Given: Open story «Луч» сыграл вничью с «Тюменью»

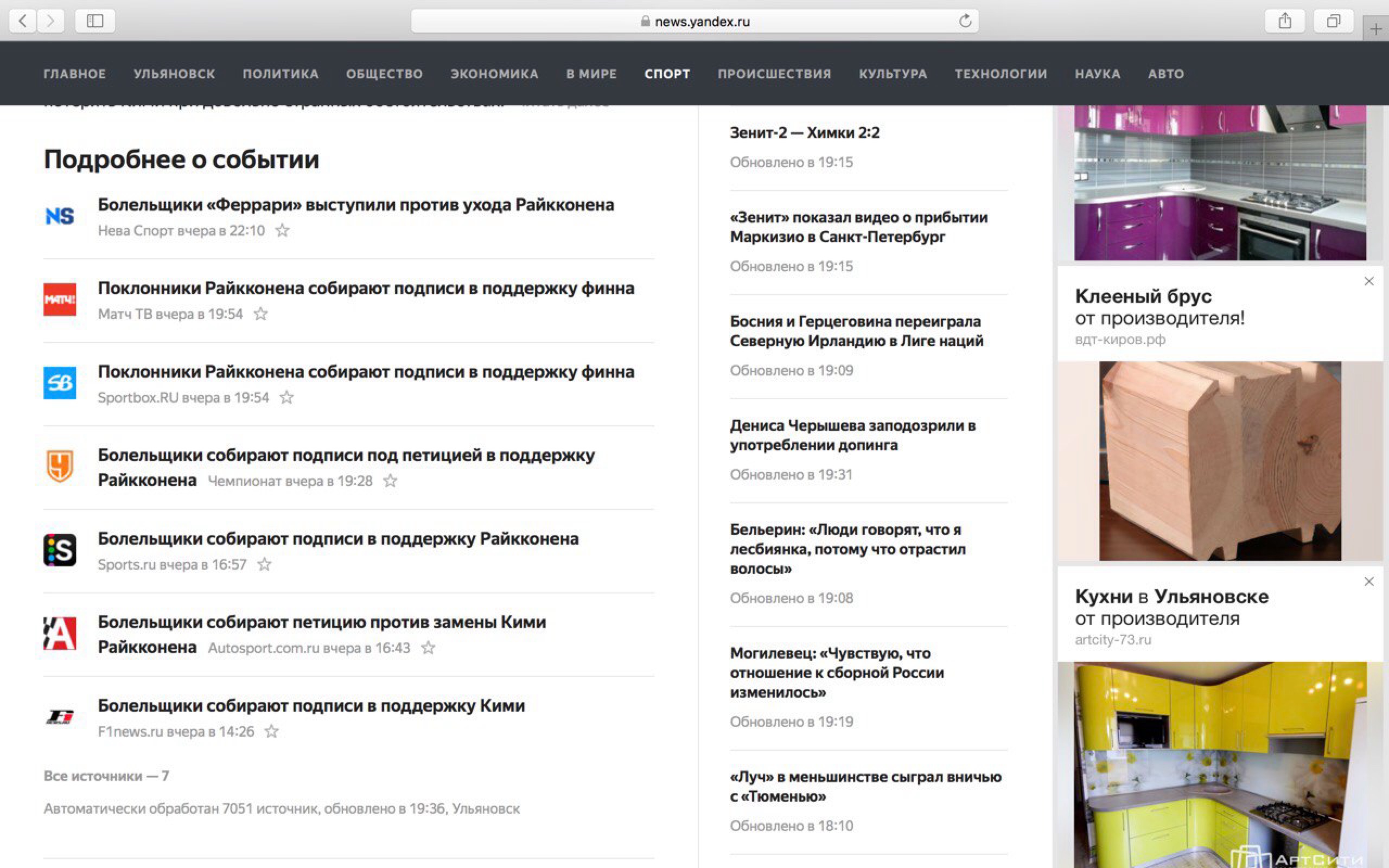Looking at the screenshot, I should point(865,787).
